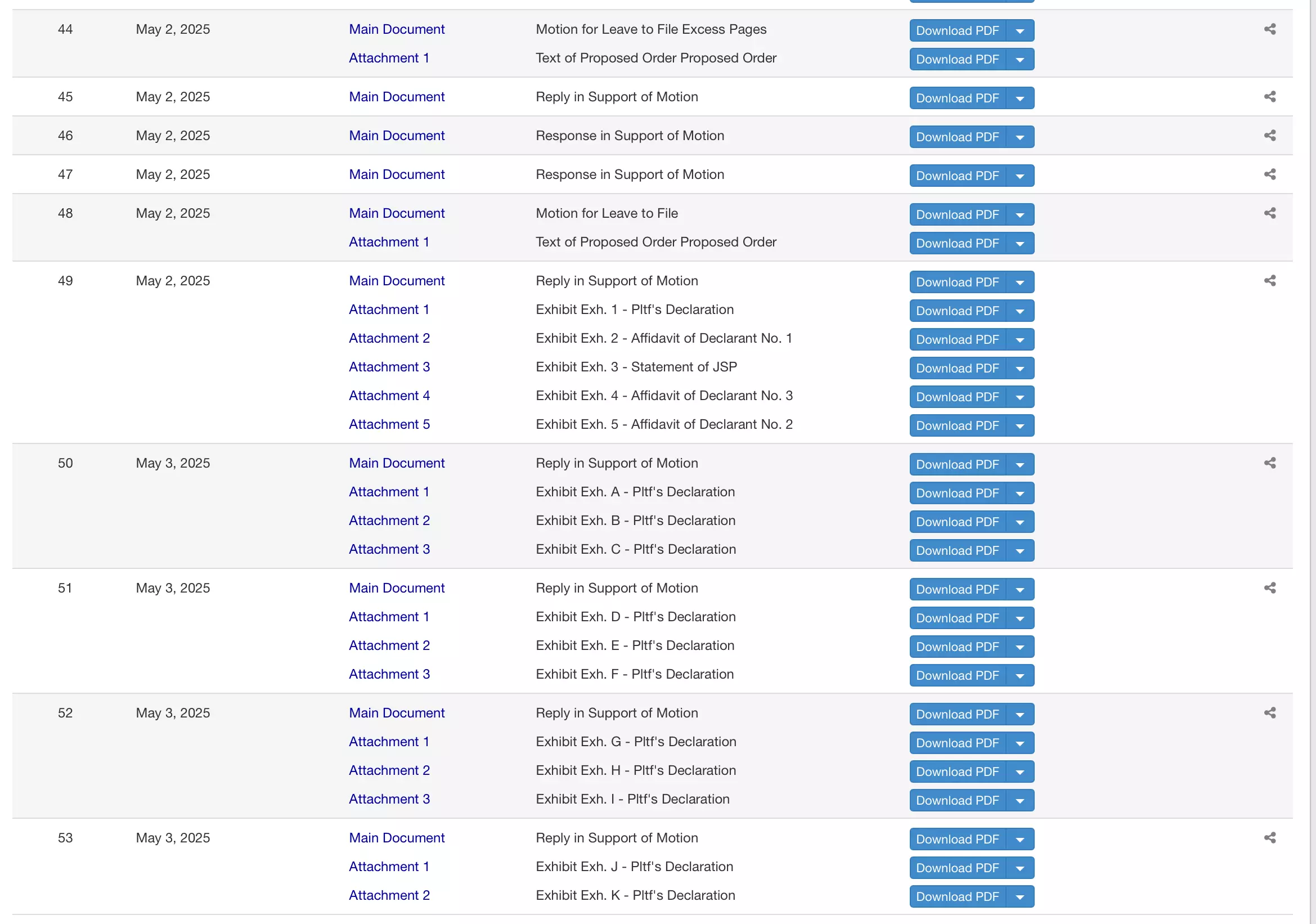Share docket entry 47
This screenshot has height=924, width=1316.
pyautogui.click(x=1269, y=175)
